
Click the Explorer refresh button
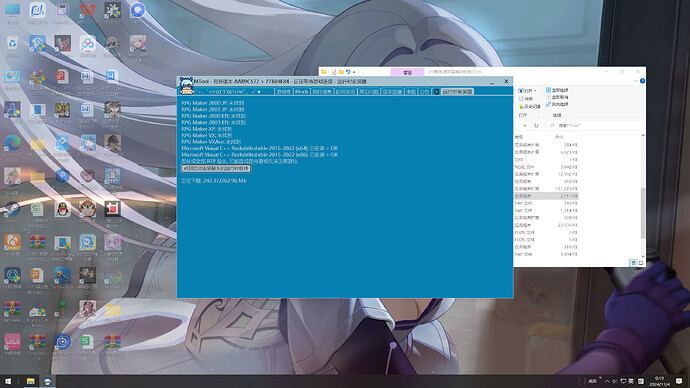click(536, 125)
